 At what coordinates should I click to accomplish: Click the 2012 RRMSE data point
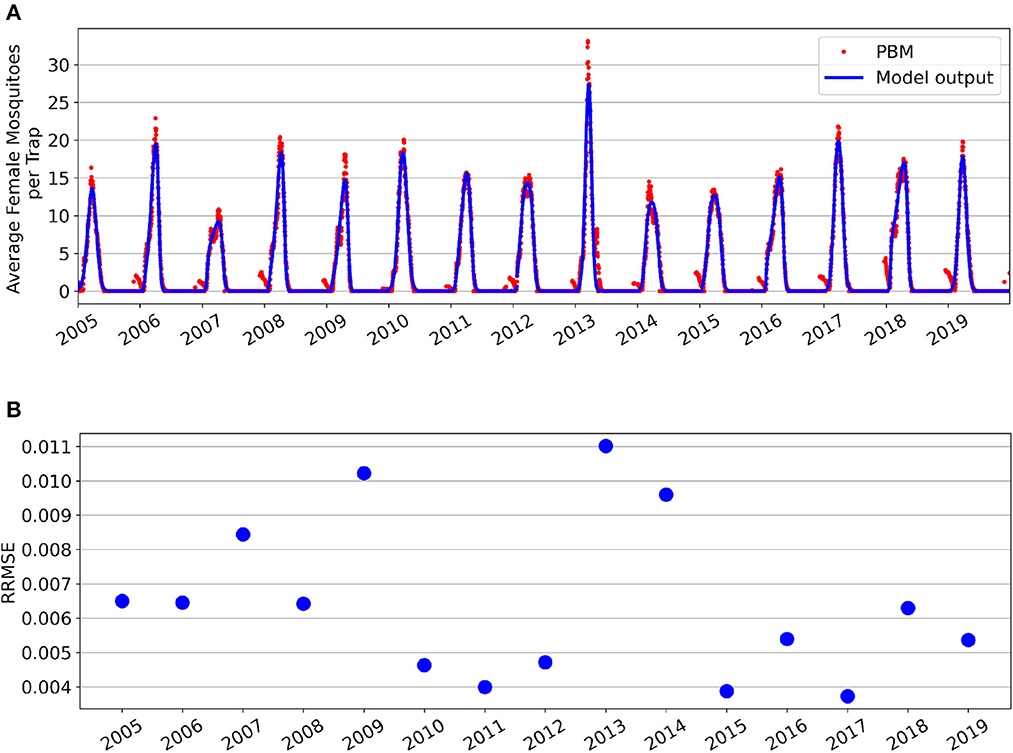pyautogui.click(x=545, y=663)
